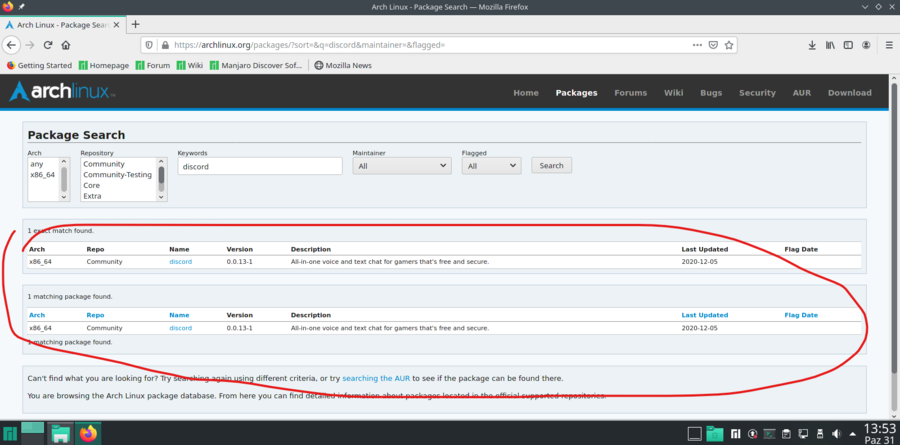Open Packages in Arch navigation bar
Viewport: 900px width, 445px height.
click(576, 92)
